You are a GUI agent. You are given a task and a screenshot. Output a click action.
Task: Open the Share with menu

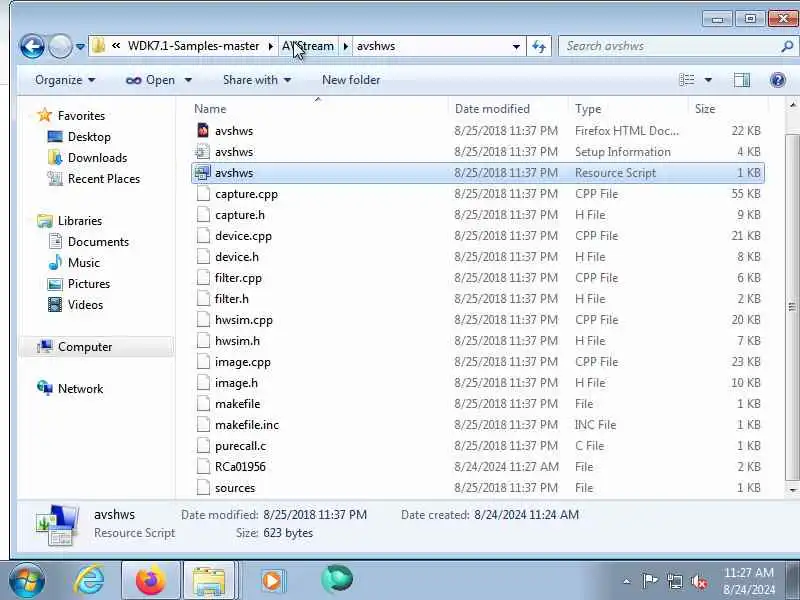pos(257,80)
